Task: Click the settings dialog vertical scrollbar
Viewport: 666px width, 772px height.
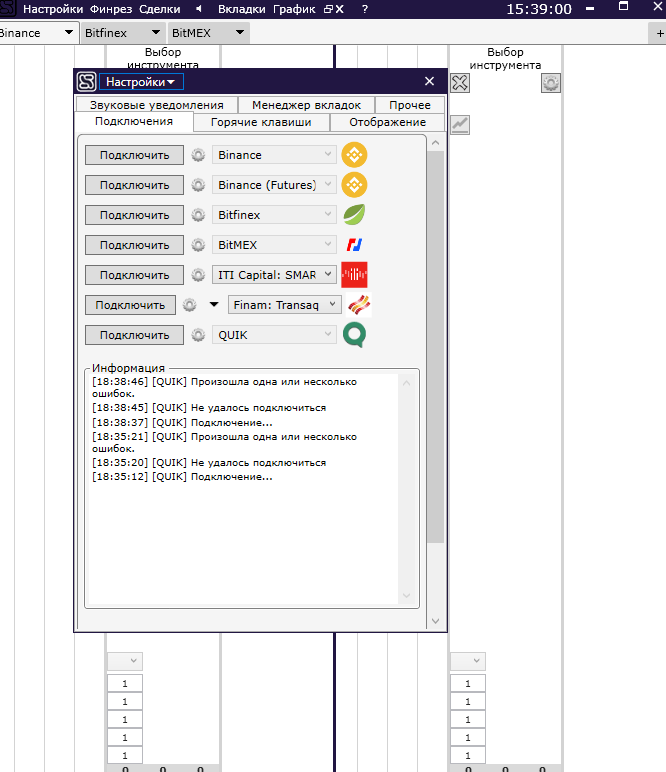Action: point(435,347)
